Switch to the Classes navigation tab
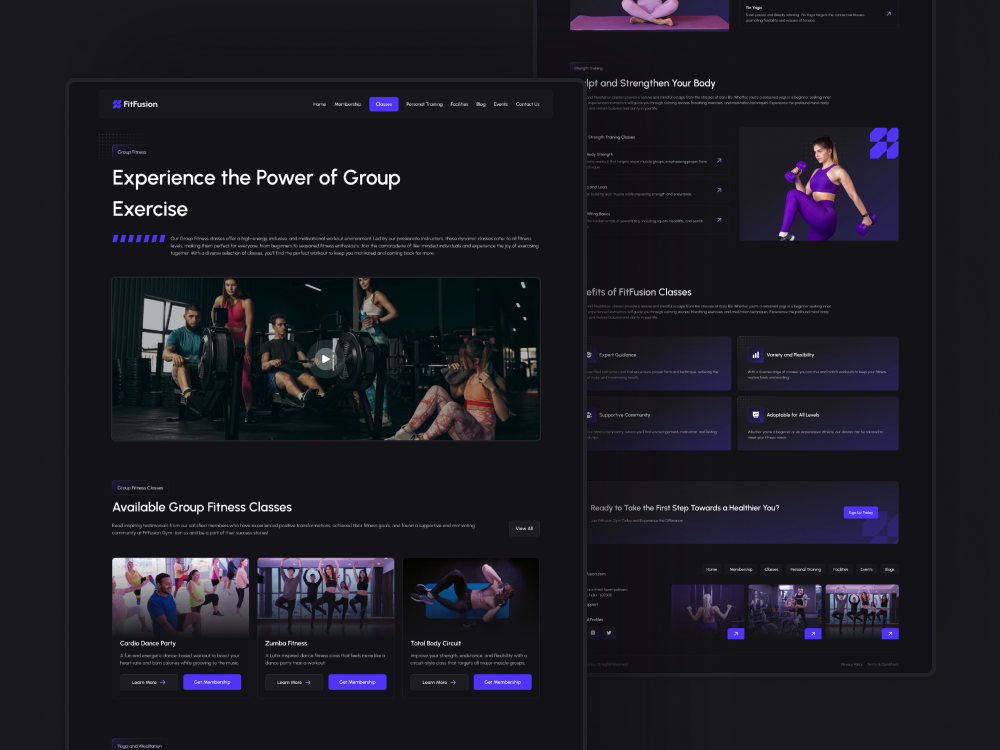This screenshot has height=750, width=1000. point(383,104)
